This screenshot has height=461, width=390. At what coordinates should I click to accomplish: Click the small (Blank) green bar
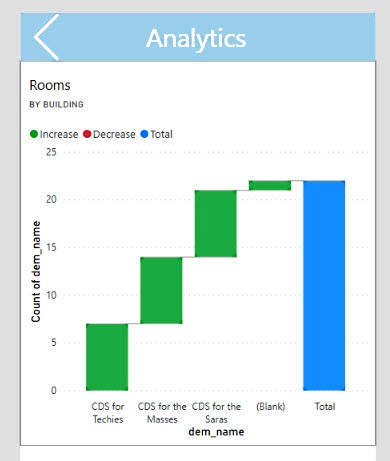(270, 185)
